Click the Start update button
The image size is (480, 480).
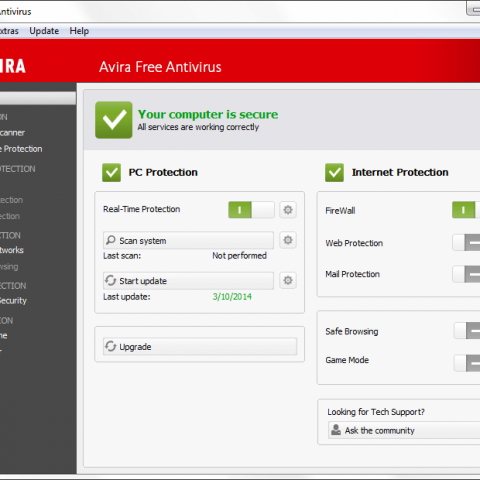coord(188,281)
